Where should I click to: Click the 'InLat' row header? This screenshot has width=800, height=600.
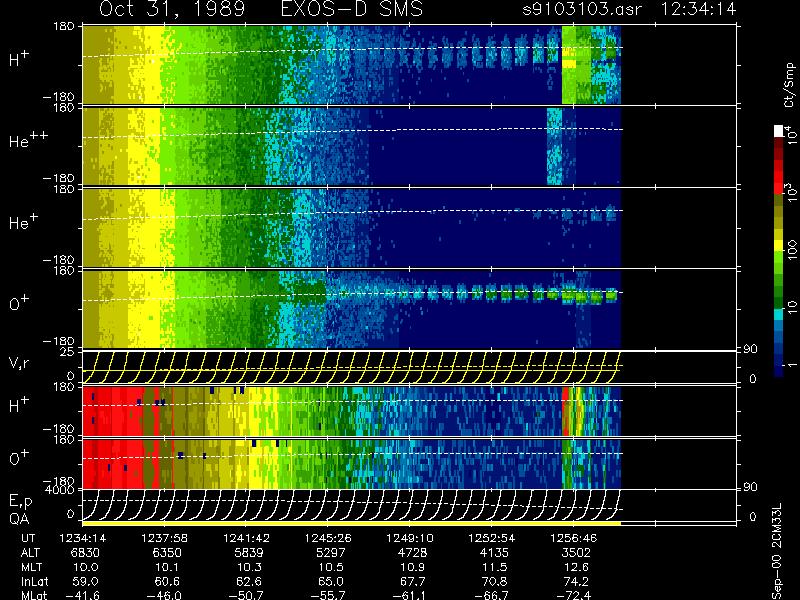click(x=34, y=581)
